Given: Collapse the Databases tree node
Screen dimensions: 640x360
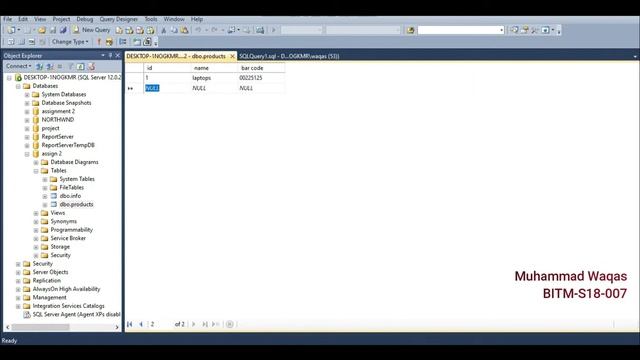Looking at the screenshot, I should (x=18, y=86).
